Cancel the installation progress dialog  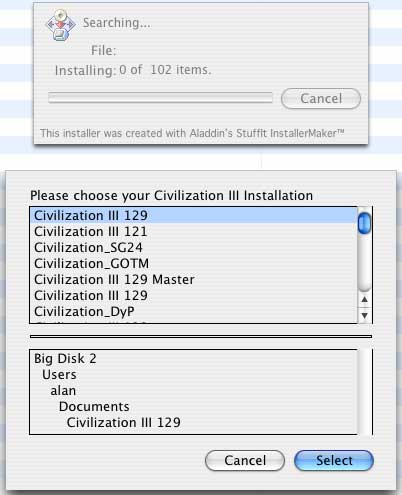click(321, 99)
